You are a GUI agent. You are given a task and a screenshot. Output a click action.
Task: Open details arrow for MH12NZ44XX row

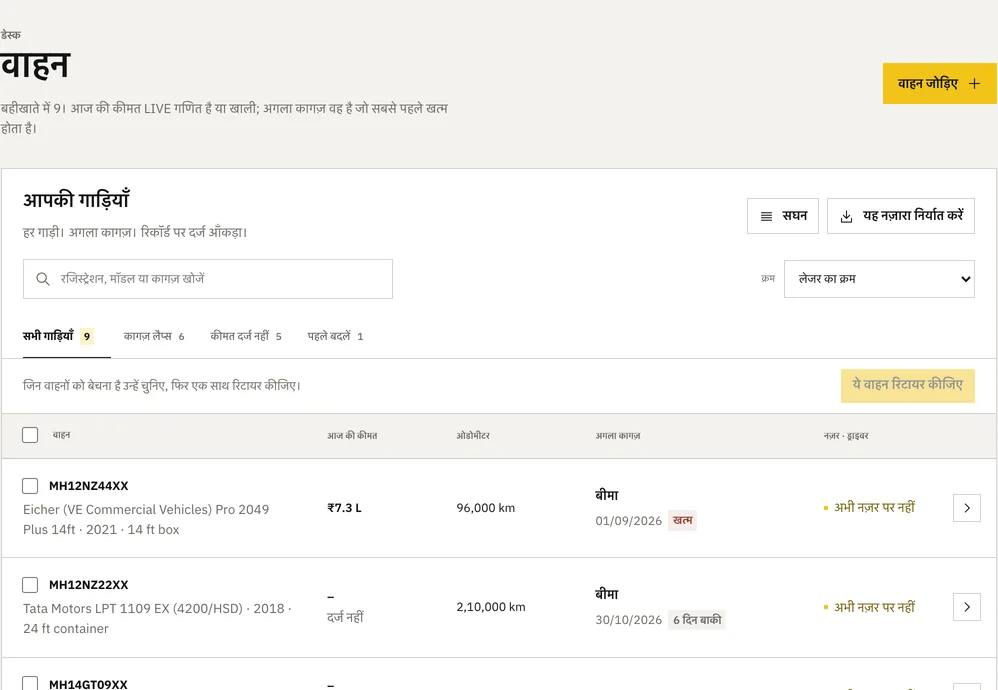pyautogui.click(x=967, y=508)
